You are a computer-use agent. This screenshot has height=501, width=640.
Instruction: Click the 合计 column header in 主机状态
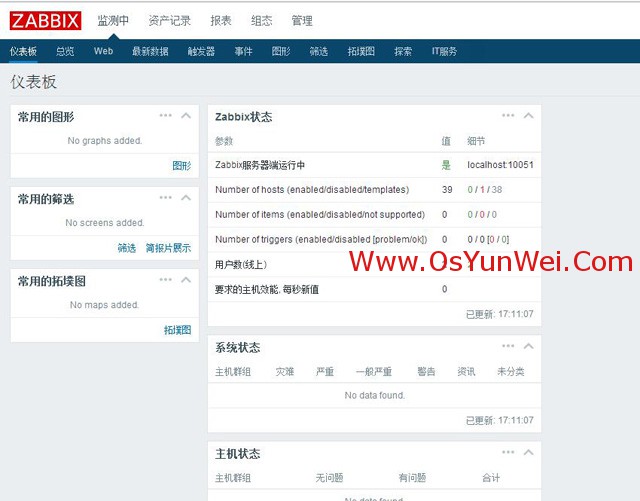click(491, 478)
